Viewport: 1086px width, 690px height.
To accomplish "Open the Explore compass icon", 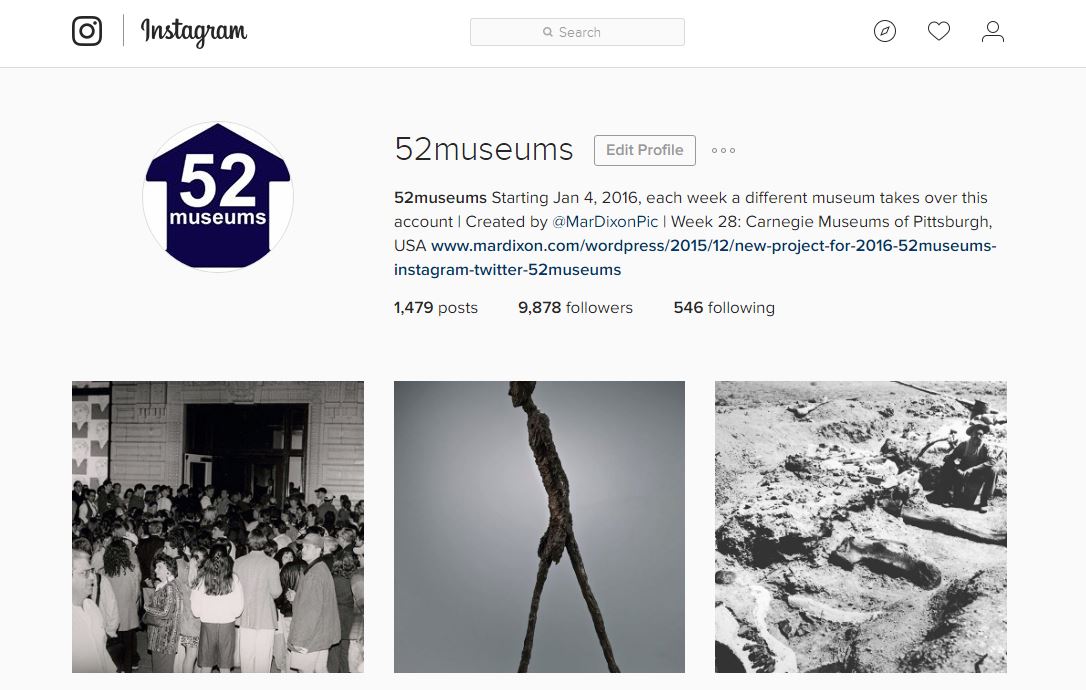I will pyautogui.click(x=884, y=31).
